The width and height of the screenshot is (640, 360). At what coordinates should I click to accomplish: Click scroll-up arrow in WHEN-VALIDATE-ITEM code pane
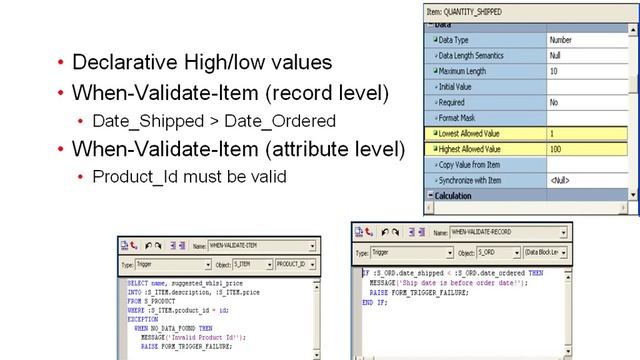click(316, 287)
